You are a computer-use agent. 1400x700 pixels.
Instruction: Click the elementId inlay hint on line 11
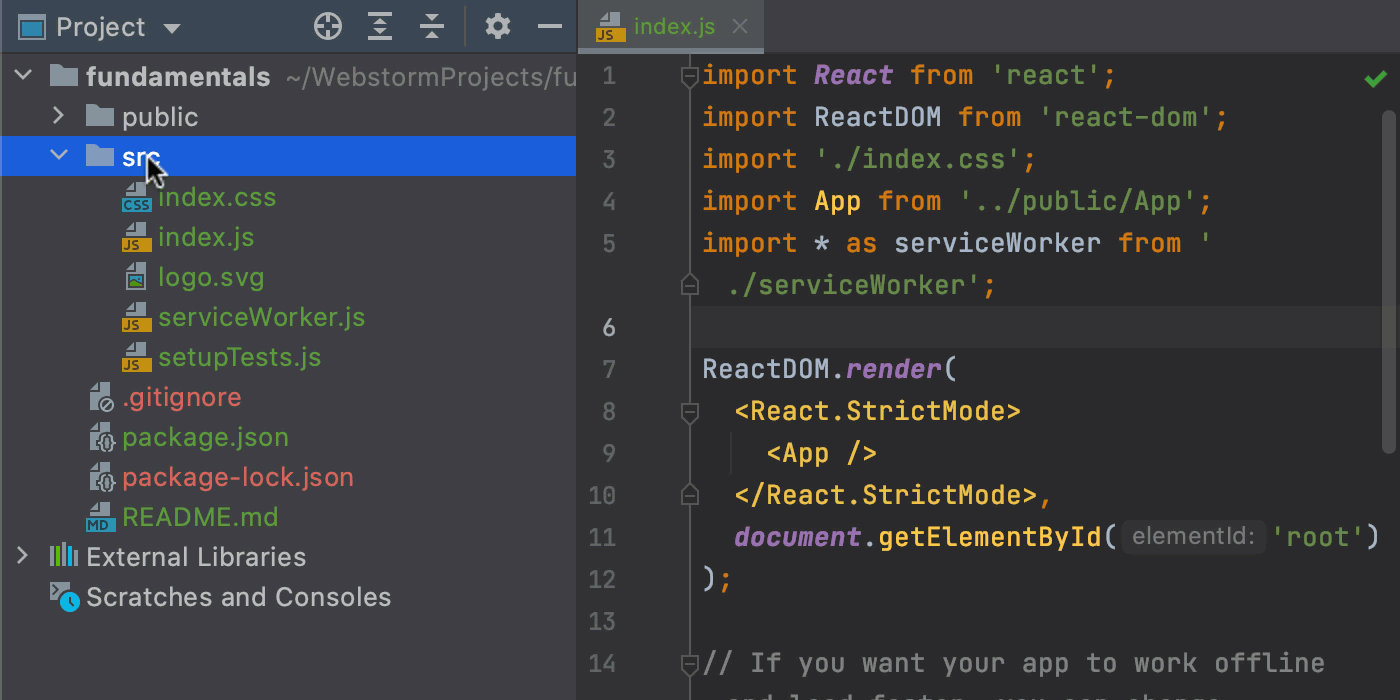click(x=1193, y=537)
